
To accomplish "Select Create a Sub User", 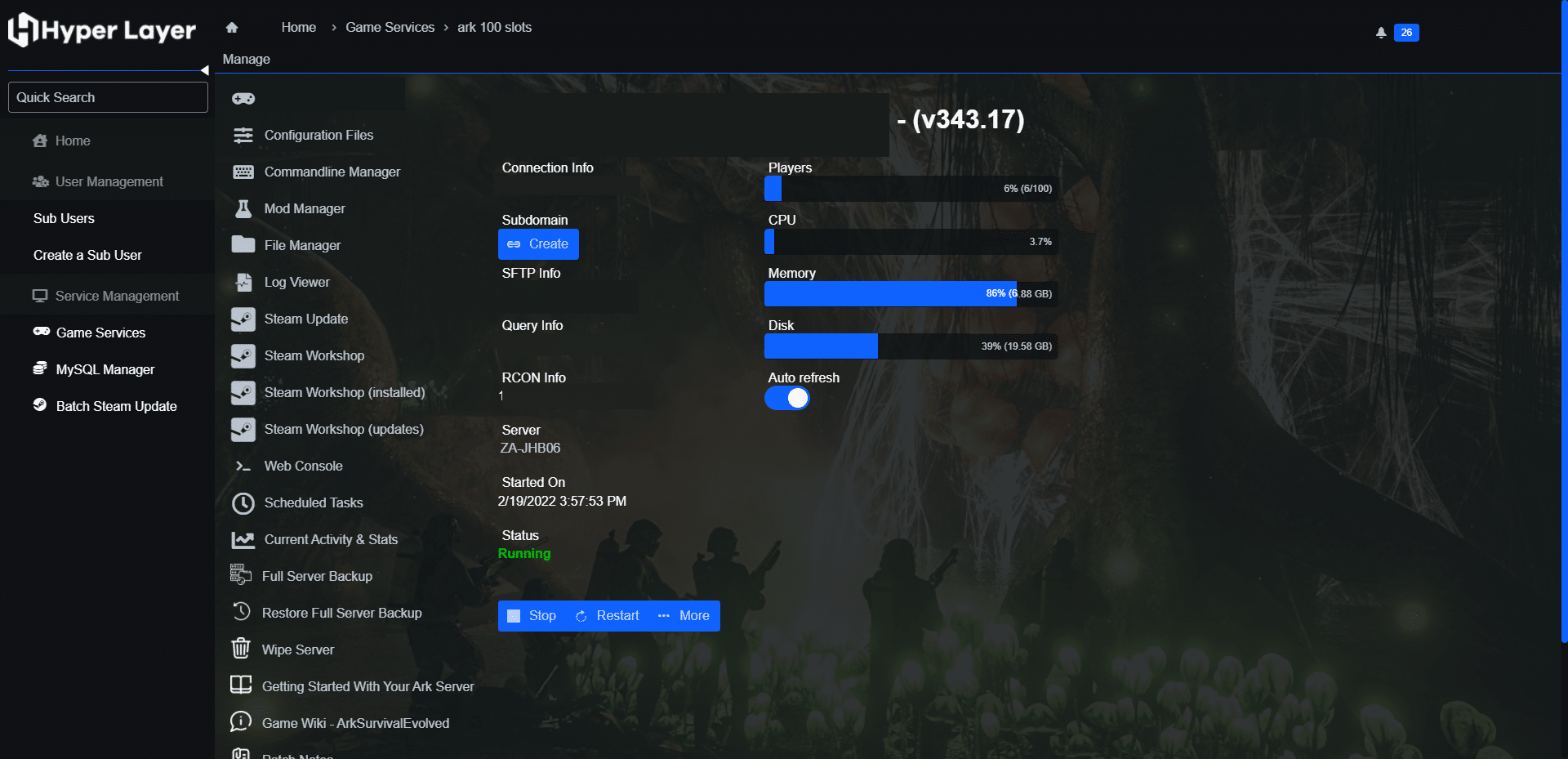I will (x=87, y=255).
